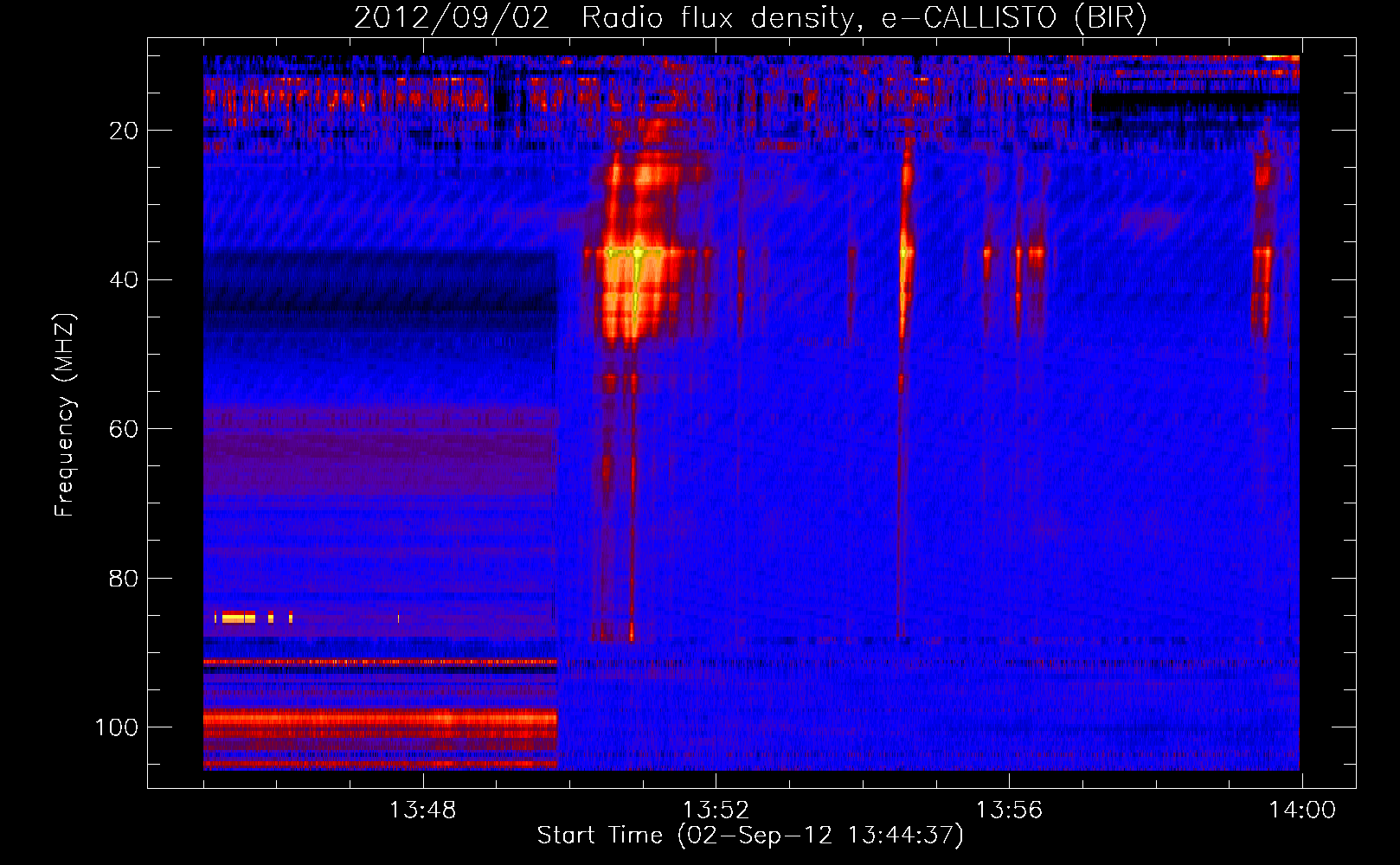Click the 13:48 time tick label
The width and height of the screenshot is (1400, 865).
pos(423,811)
